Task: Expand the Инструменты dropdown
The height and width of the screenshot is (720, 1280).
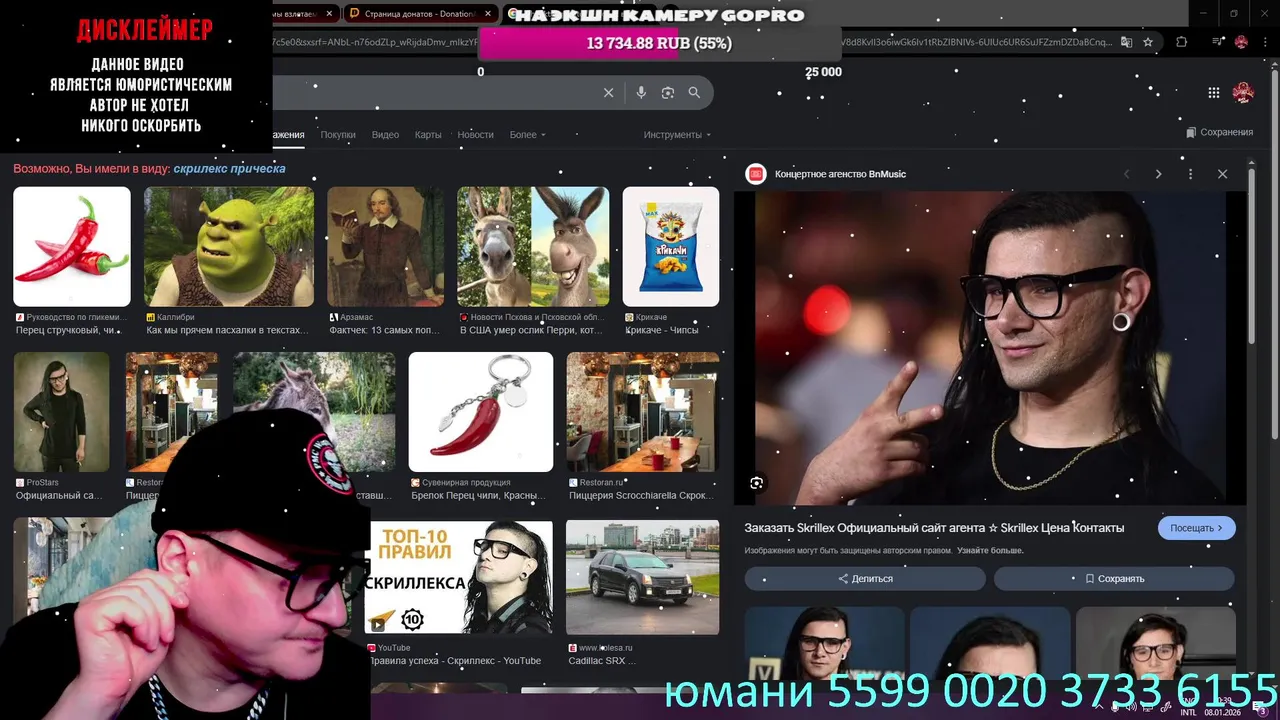Action: (x=677, y=135)
